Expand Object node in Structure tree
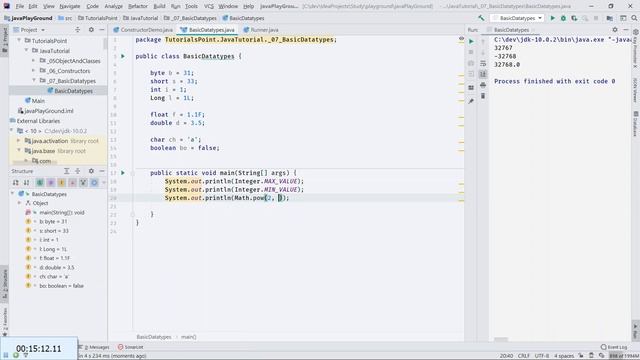Viewport: 640px width, 360px height. pos(20,203)
